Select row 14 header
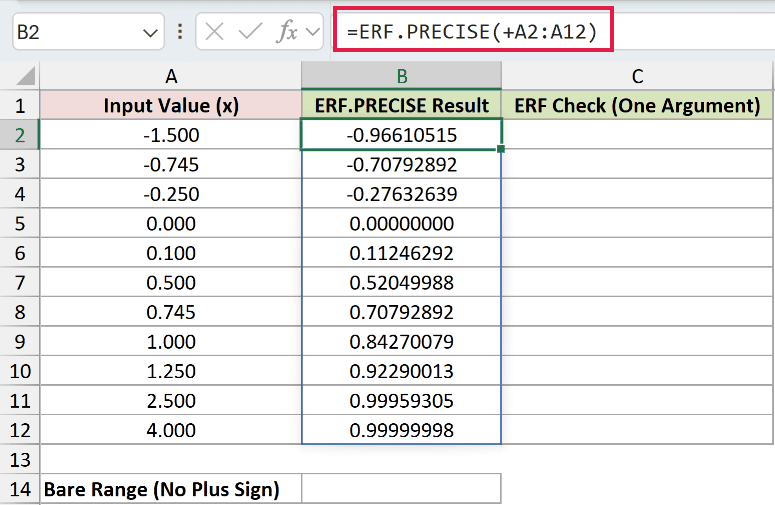The image size is (775, 505). [20, 489]
